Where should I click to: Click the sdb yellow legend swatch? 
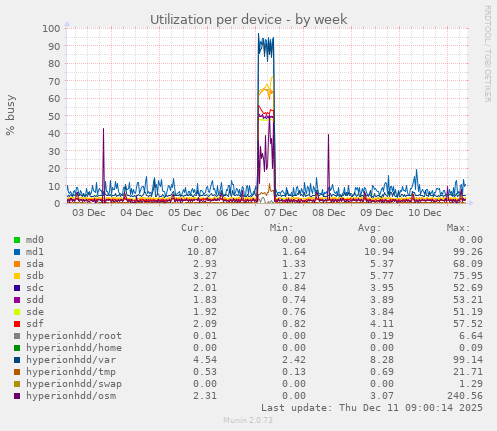tap(17, 276)
